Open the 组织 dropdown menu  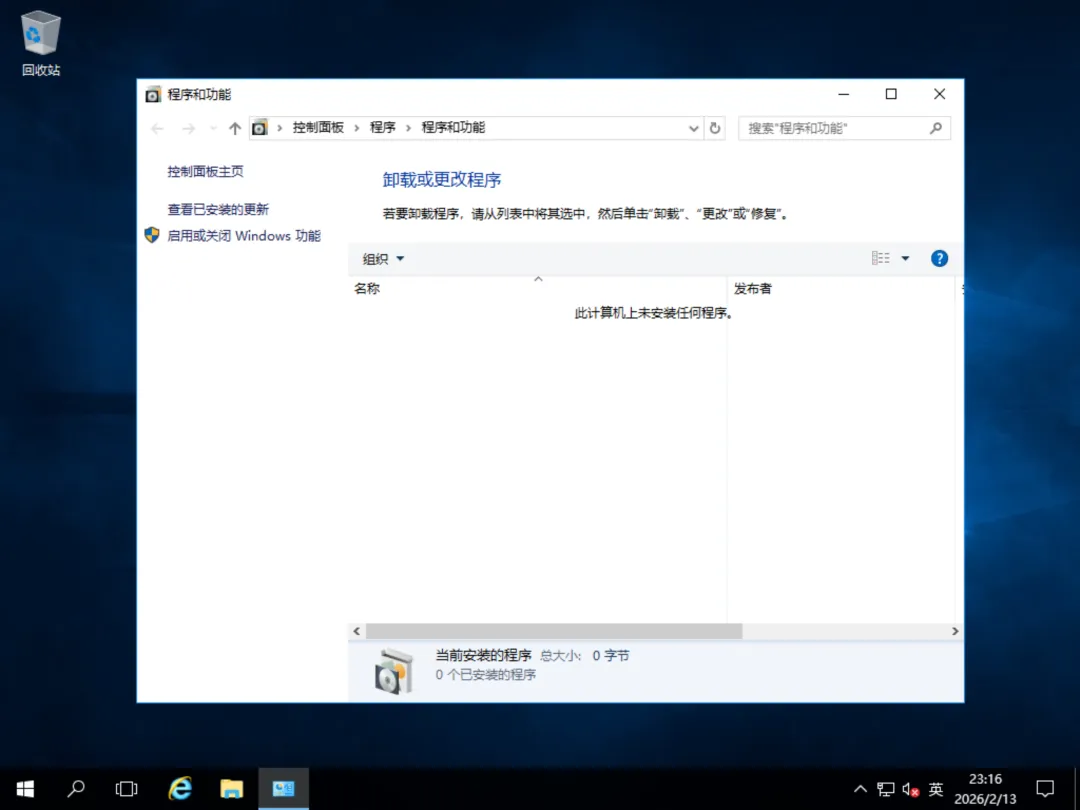click(x=383, y=259)
